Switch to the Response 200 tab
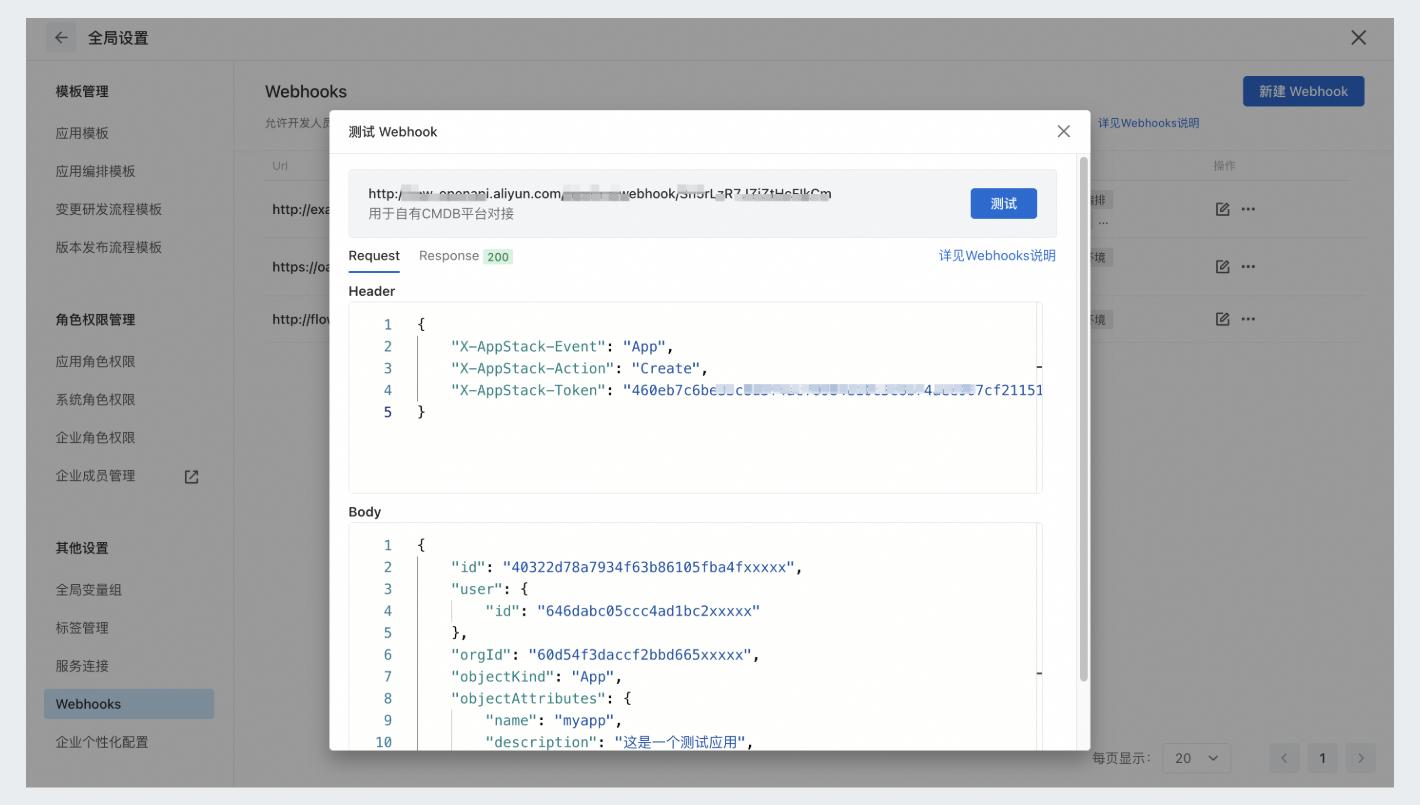Image resolution: width=1420 pixels, height=805 pixels. click(x=465, y=256)
